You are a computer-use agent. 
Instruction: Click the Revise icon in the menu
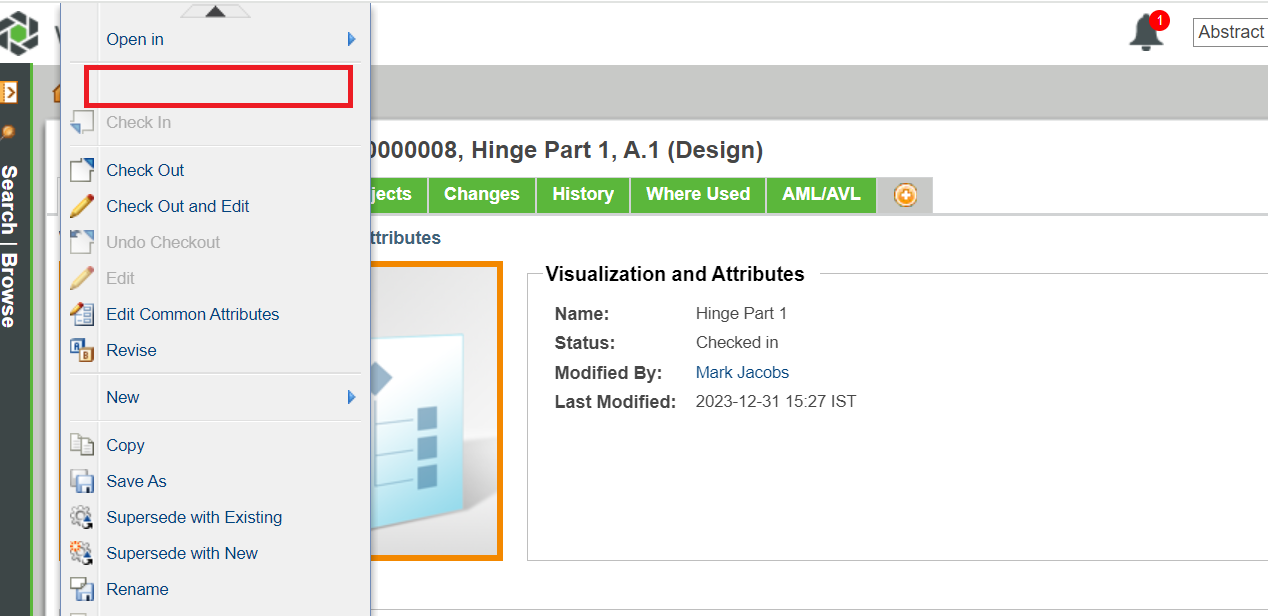[x=84, y=350]
